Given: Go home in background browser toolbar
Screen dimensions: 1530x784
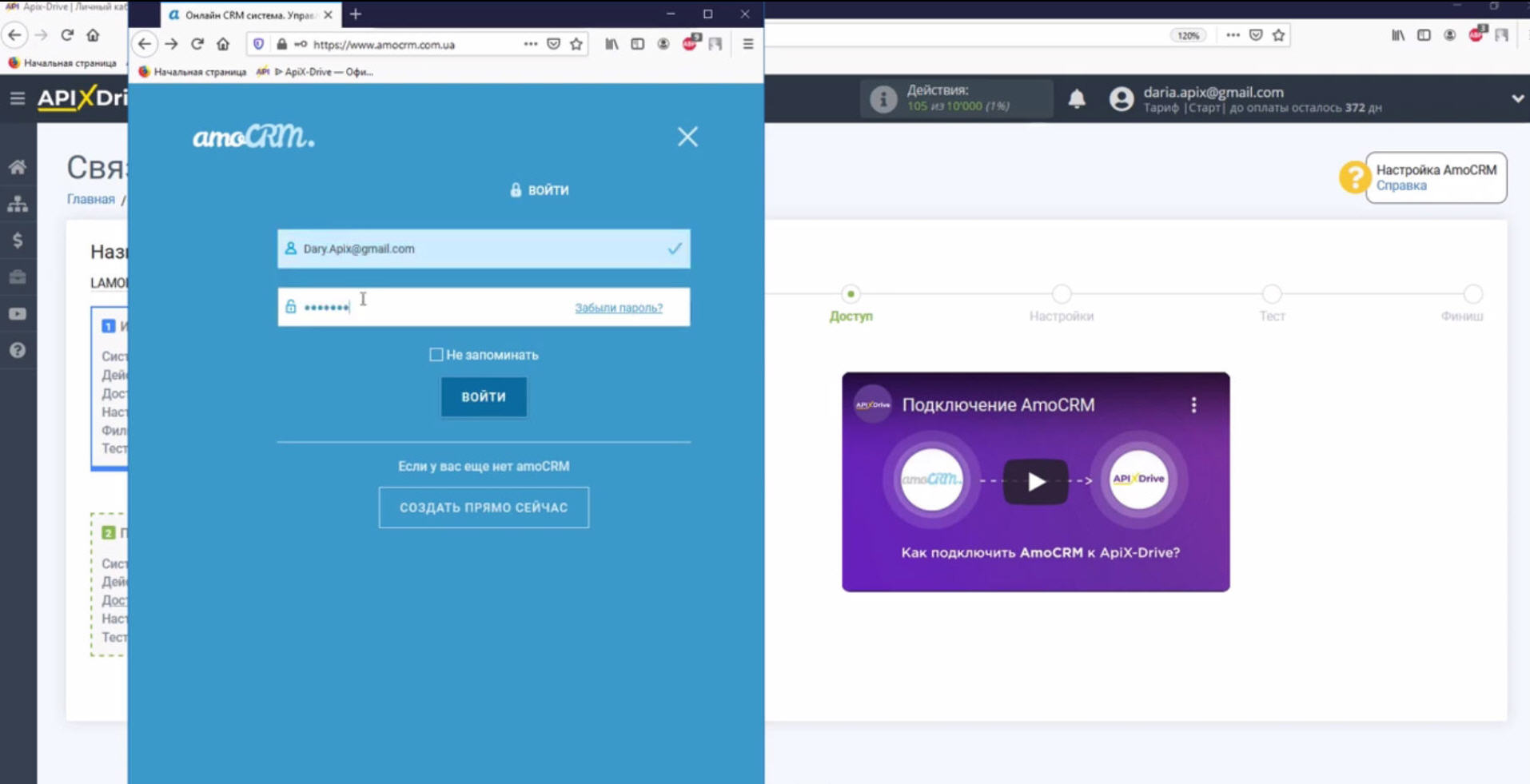Looking at the screenshot, I should (93, 35).
